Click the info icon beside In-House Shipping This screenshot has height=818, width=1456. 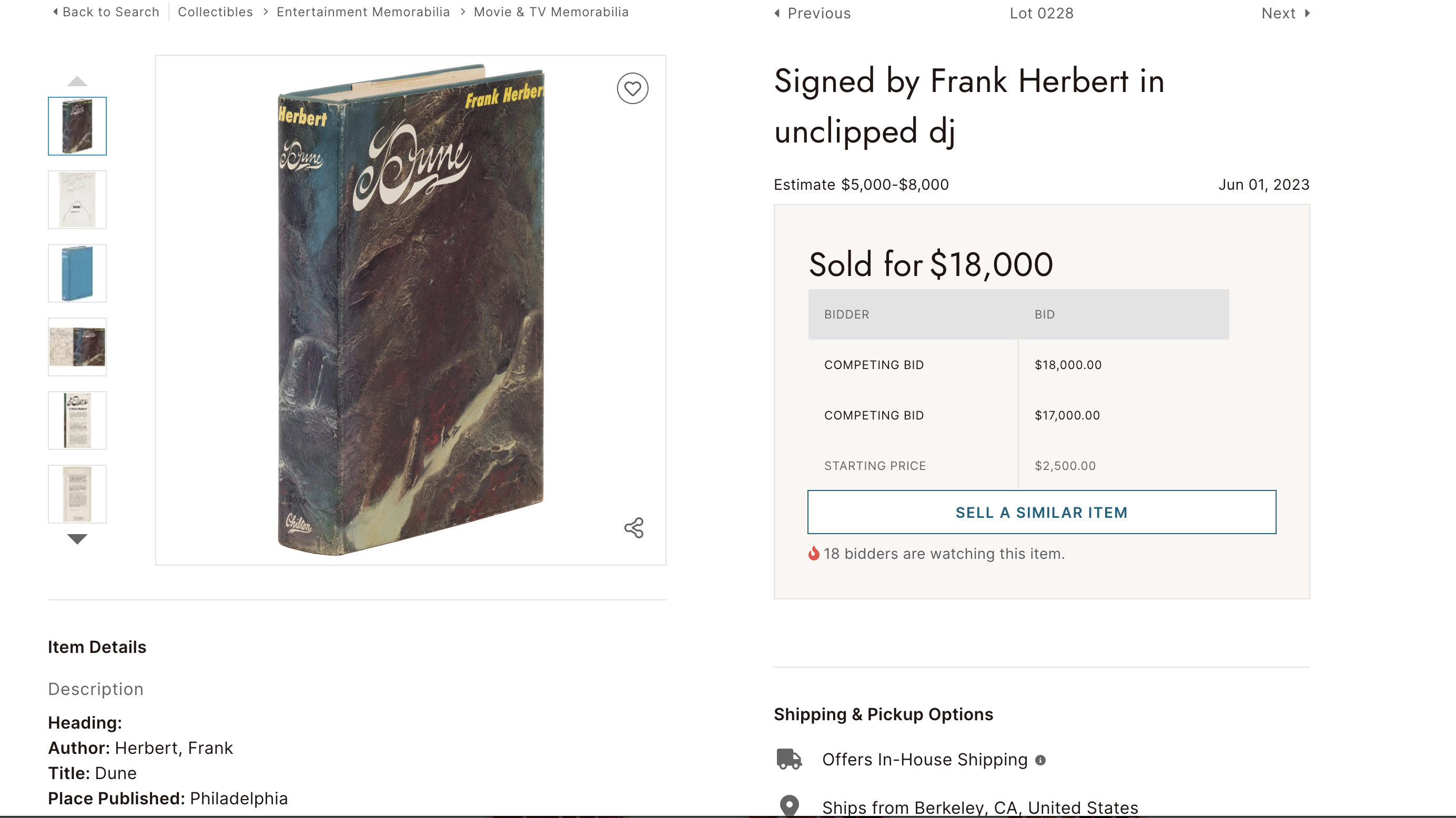click(x=1040, y=760)
